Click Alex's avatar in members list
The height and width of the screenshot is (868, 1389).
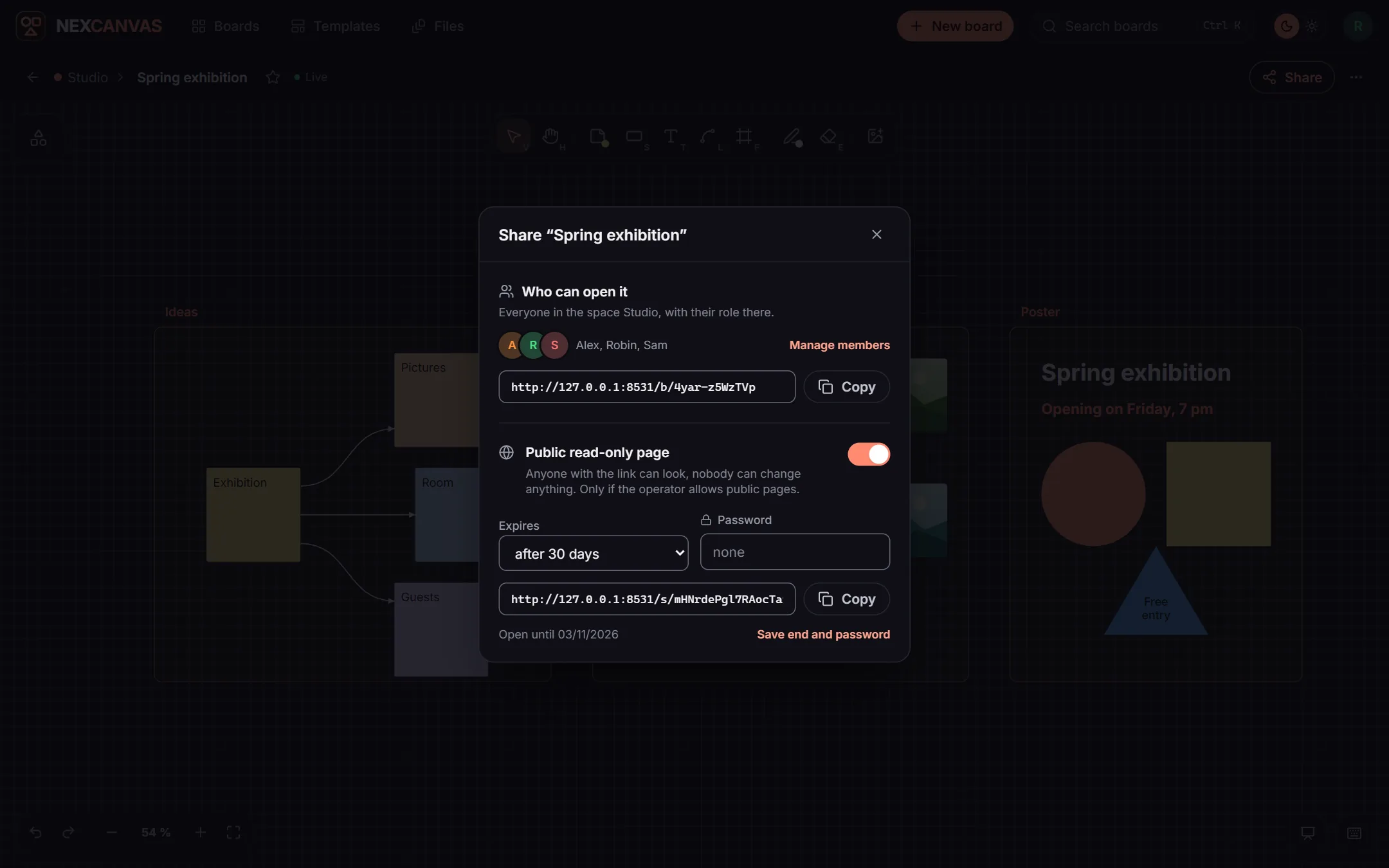click(511, 345)
